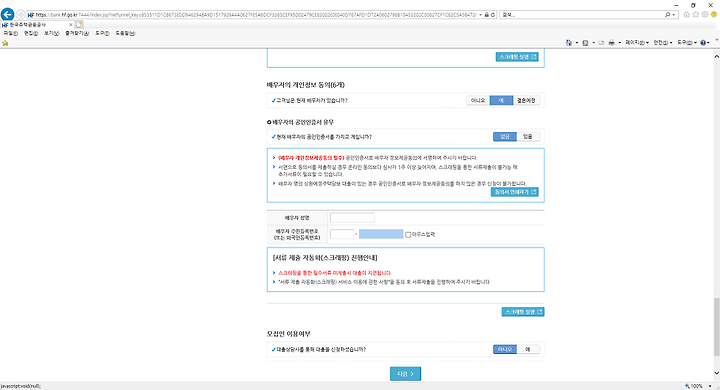Click the blue second resident number field
Image resolution: width=720 pixels, height=390 pixels.
click(381, 234)
